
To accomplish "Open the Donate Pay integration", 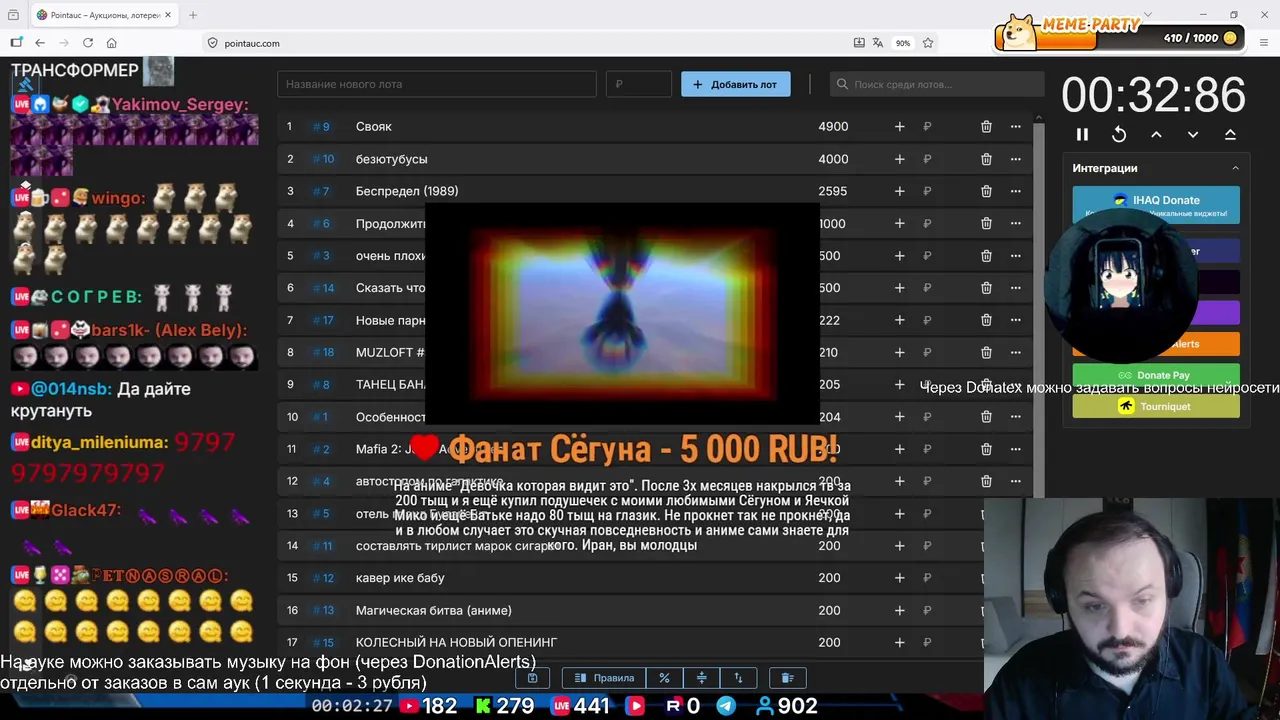I will click(x=1156, y=375).
